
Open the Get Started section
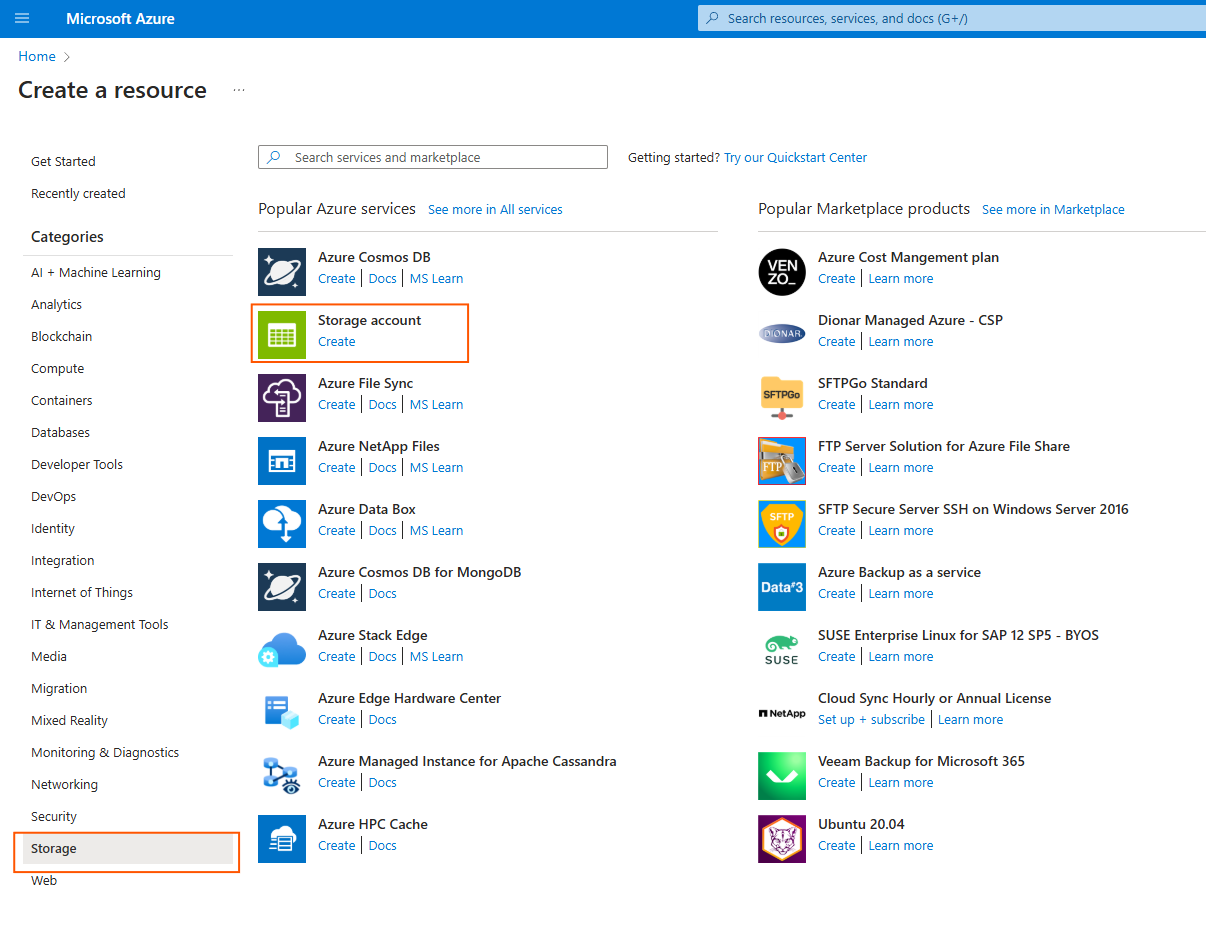[63, 161]
